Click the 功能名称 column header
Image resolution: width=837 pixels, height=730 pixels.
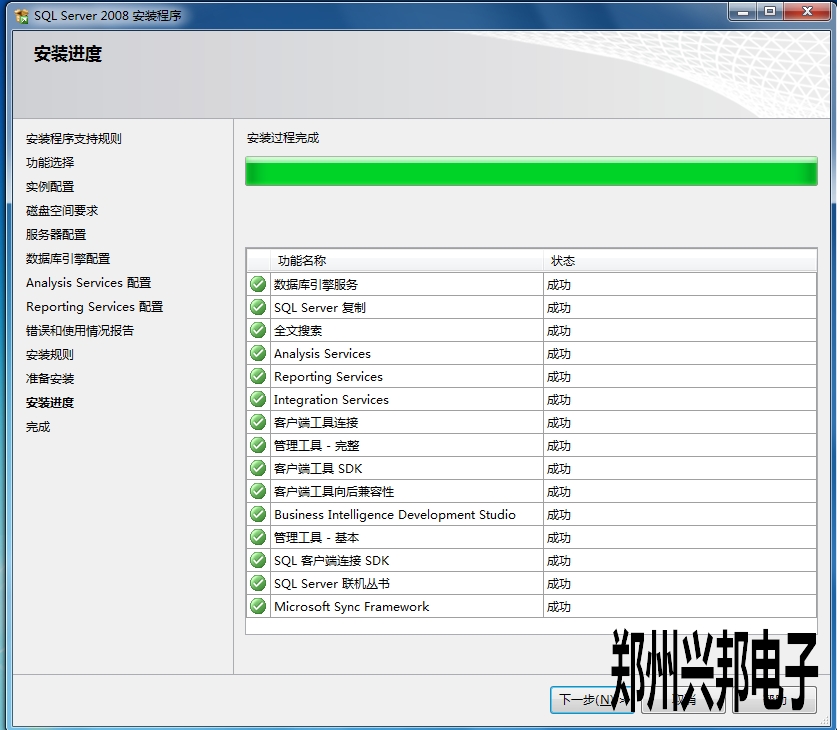pos(407,260)
